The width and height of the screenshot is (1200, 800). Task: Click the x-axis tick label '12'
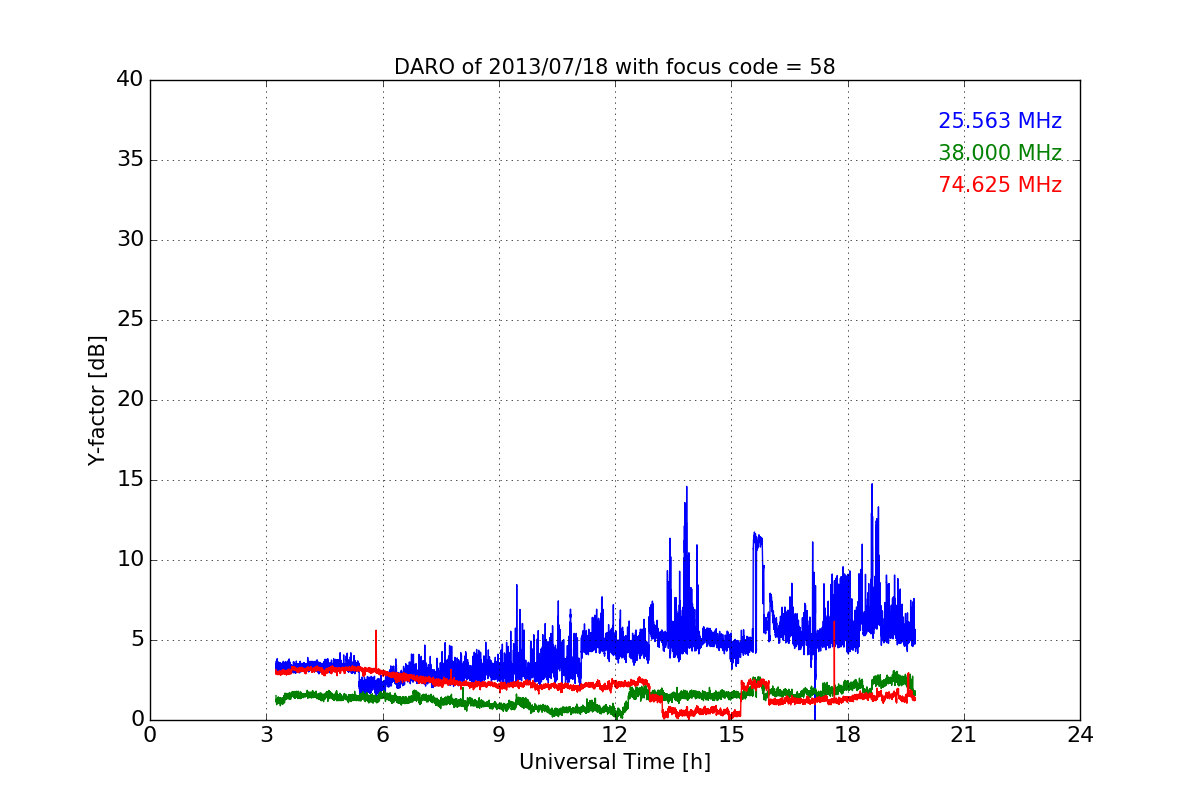[x=615, y=734]
